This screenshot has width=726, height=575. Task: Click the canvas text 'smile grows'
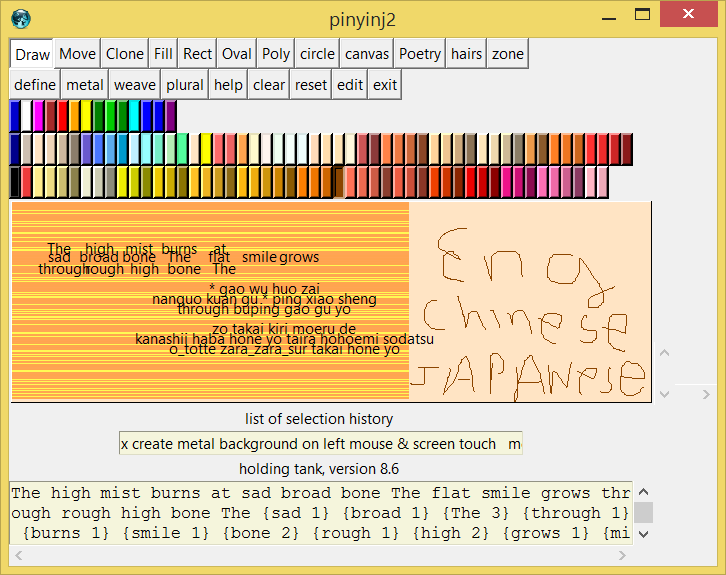(281, 257)
